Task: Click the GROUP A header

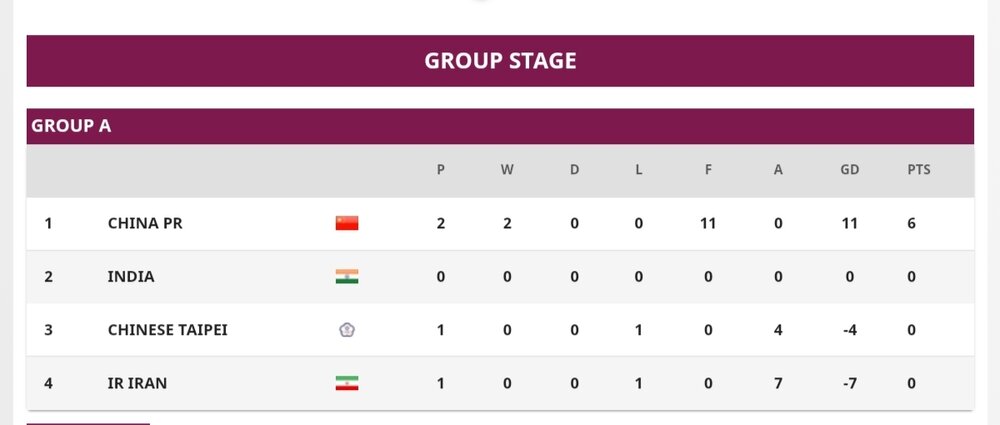Action: tap(71, 126)
